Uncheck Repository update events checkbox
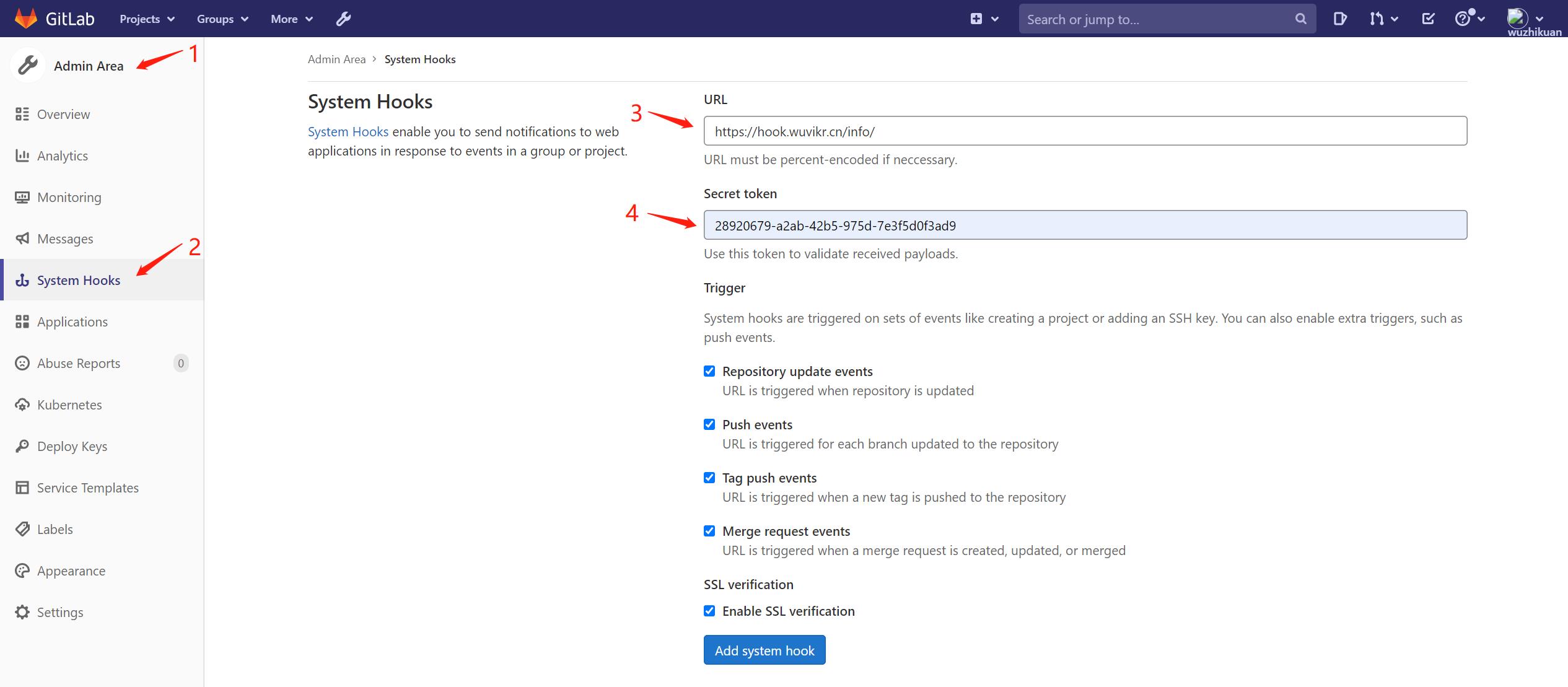This screenshot has height=687, width=1568. tap(709, 371)
